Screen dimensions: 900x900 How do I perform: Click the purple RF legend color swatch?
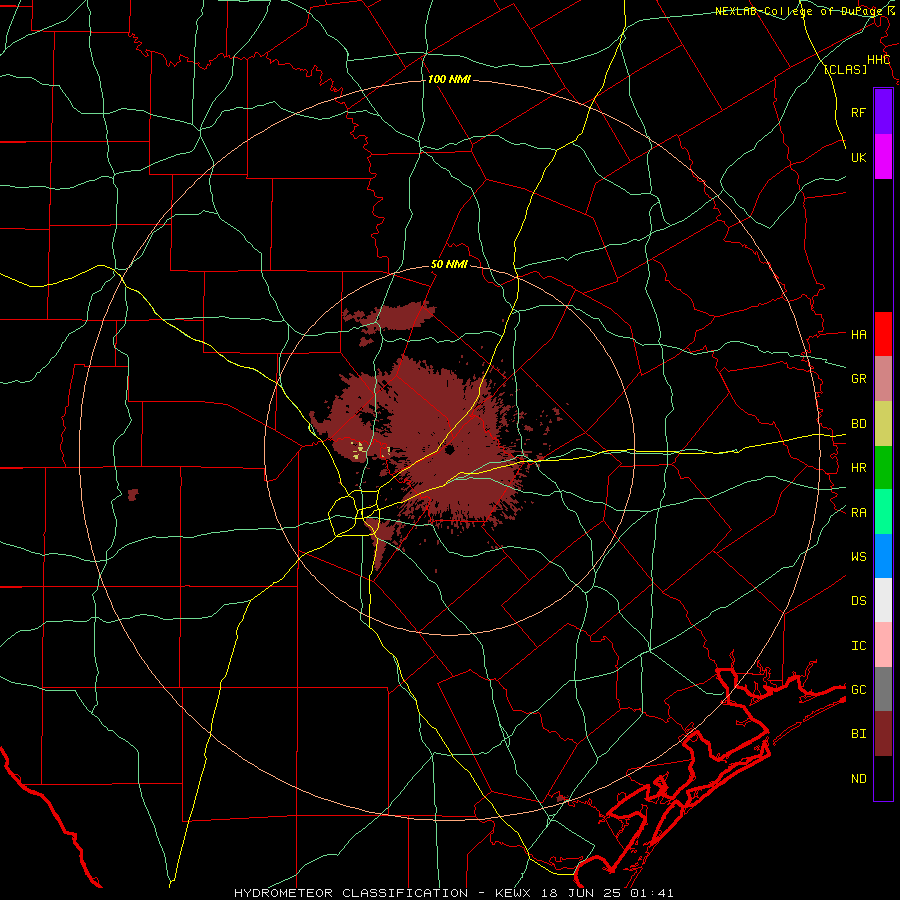click(x=883, y=112)
